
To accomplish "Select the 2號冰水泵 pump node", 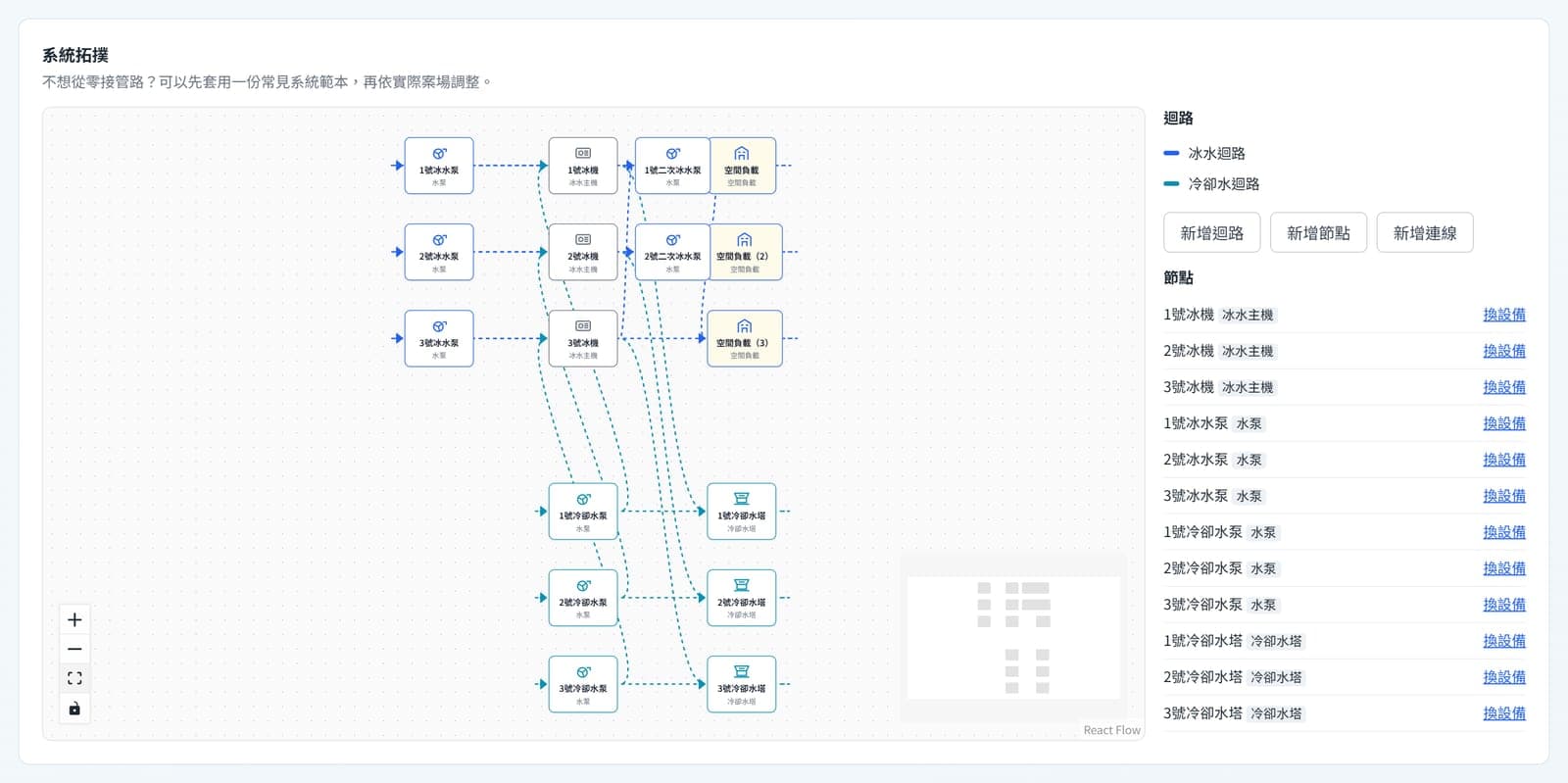I will 439,252.
